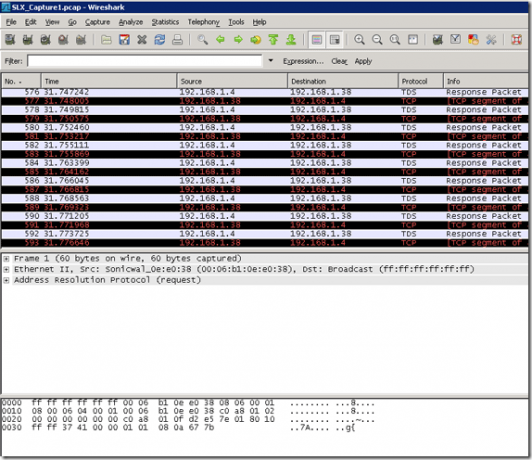Select packet 576 TDS Response row
This screenshot has width=532, height=460.
pyautogui.click(x=265, y=92)
